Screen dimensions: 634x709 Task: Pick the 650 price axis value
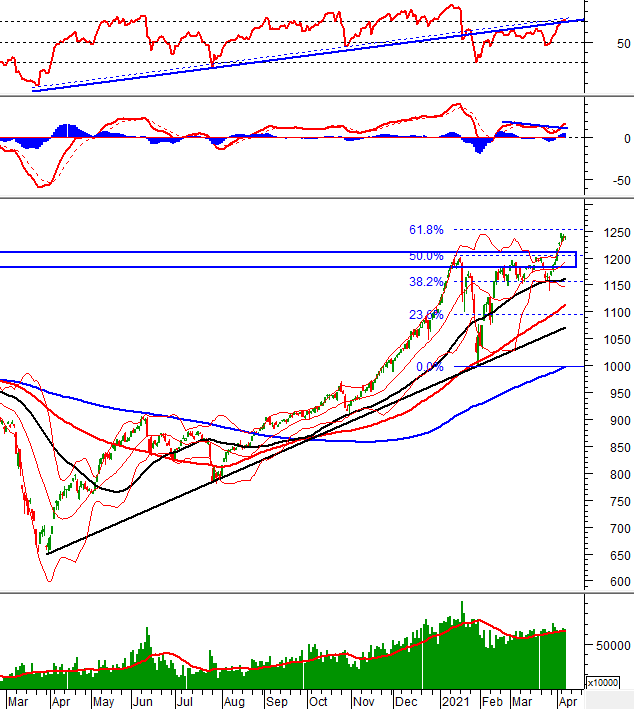tap(620, 555)
